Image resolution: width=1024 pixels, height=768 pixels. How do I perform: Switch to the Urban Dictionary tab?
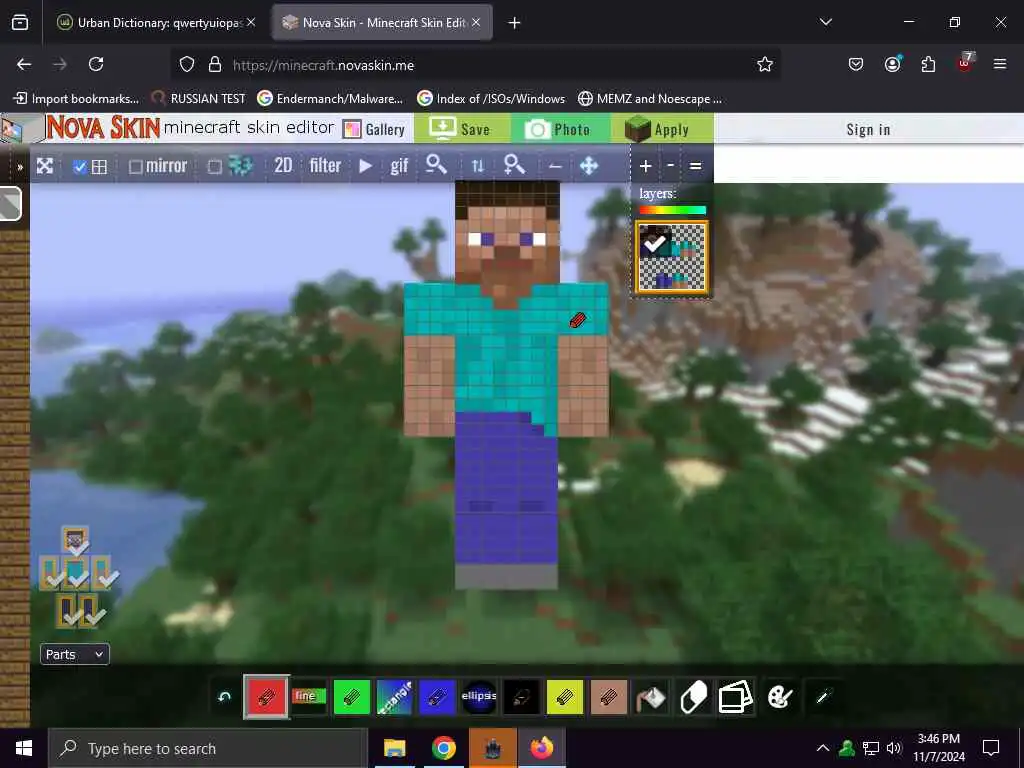(x=155, y=23)
